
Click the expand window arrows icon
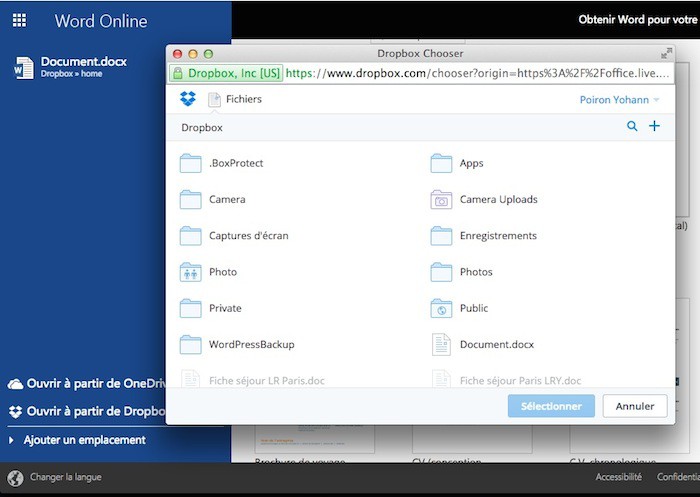coord(667,53)
